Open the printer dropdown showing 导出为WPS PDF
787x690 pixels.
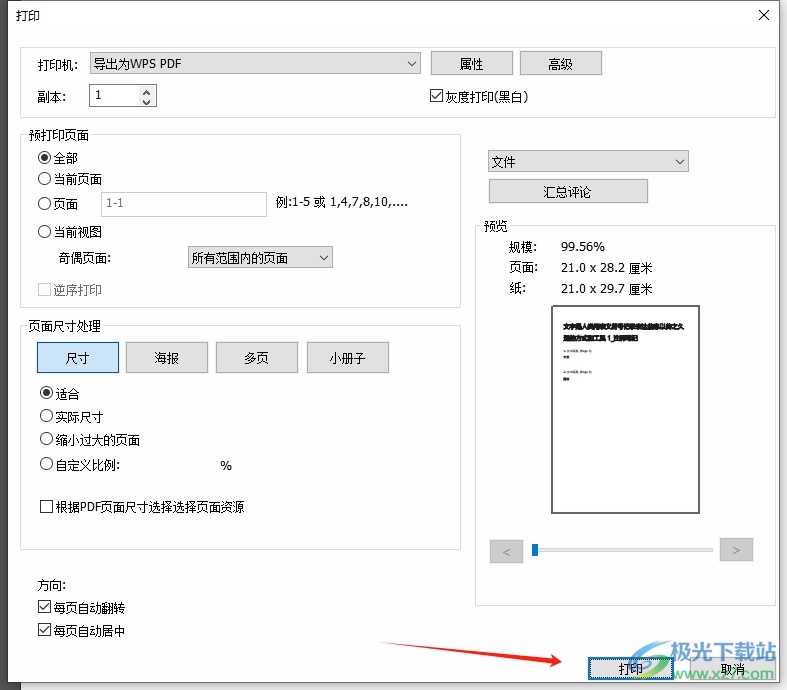pos(255,64)
